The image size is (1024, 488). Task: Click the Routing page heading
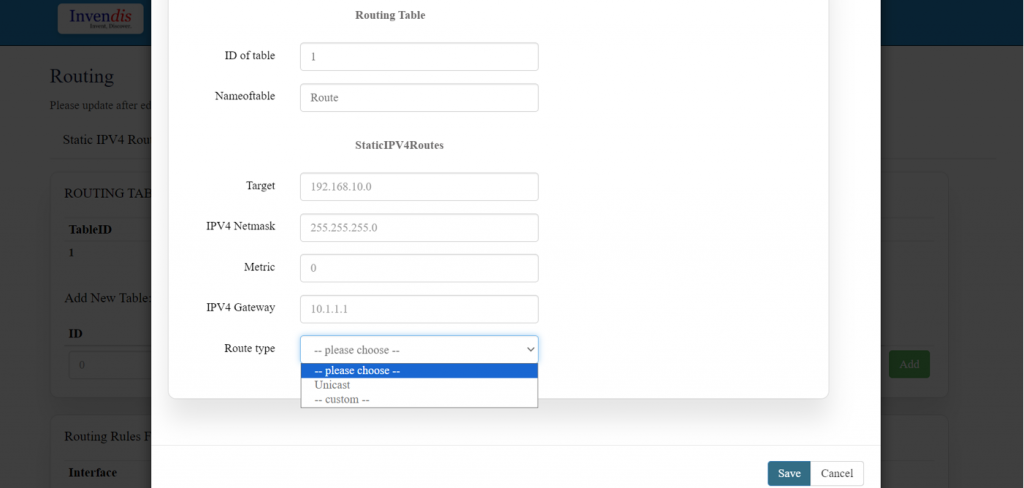(82, 76)
